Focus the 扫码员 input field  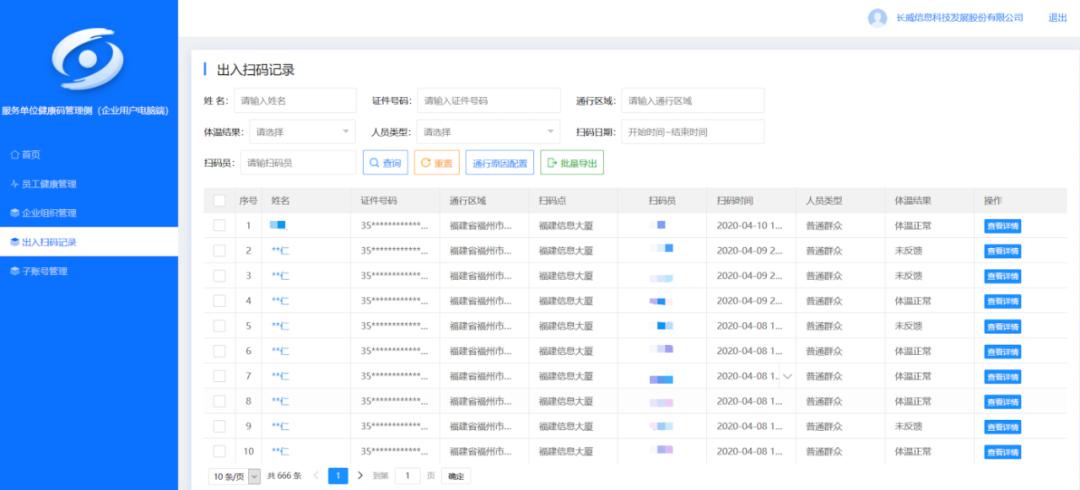click(298, 163)
